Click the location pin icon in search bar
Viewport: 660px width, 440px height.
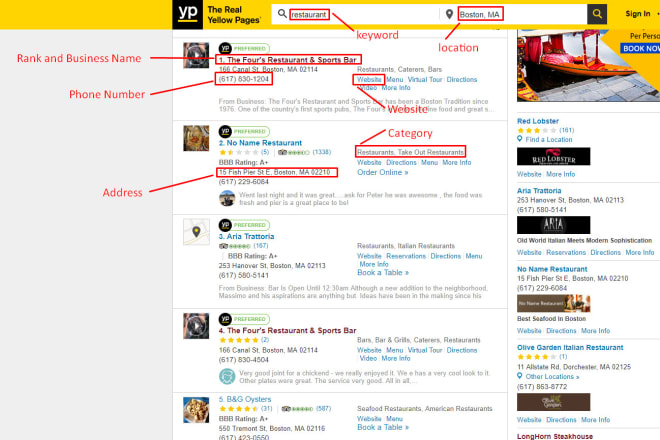point(449,14)
